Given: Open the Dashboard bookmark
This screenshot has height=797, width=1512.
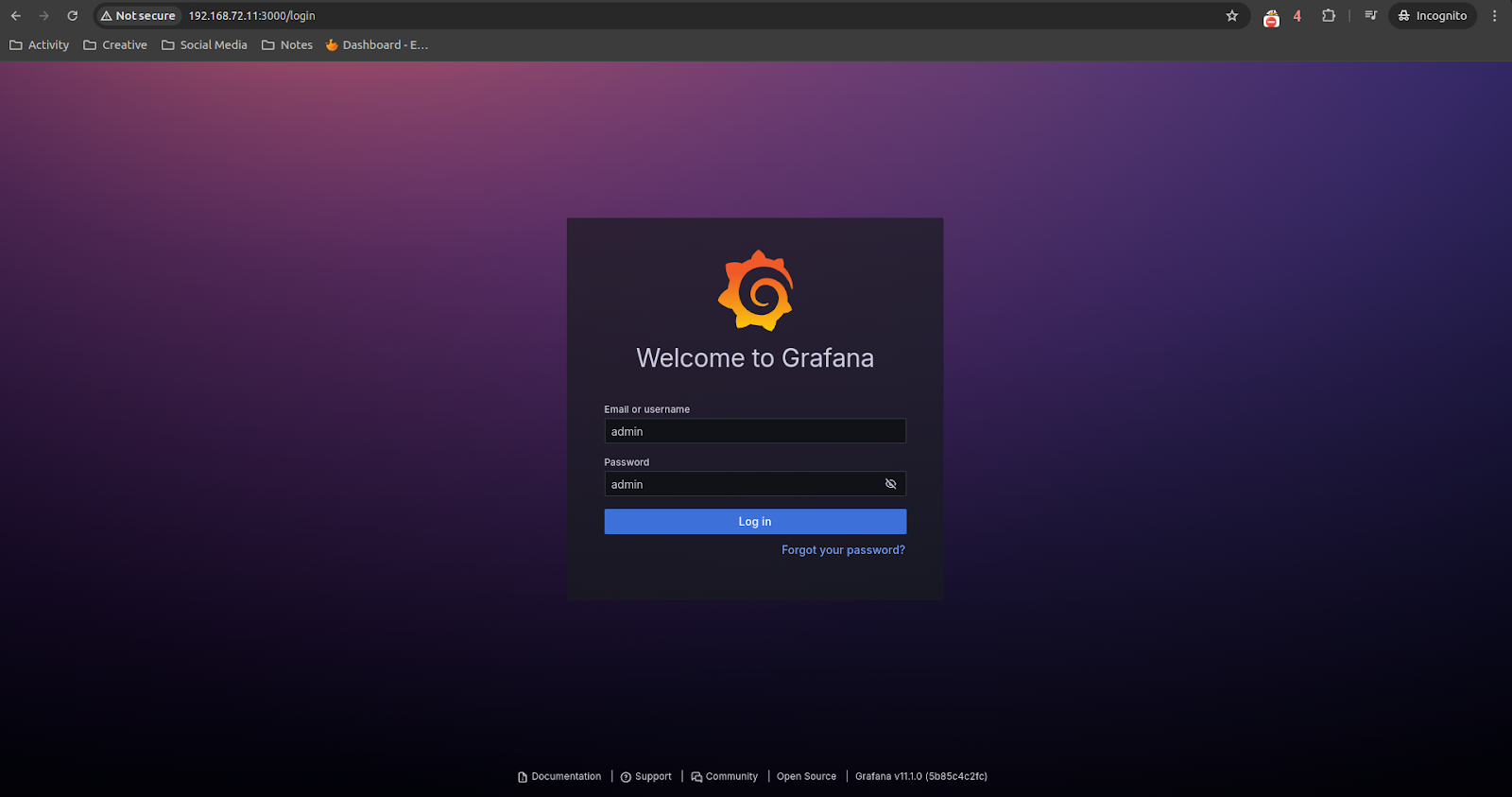Looking at the screenshot, I should point(377,45).
